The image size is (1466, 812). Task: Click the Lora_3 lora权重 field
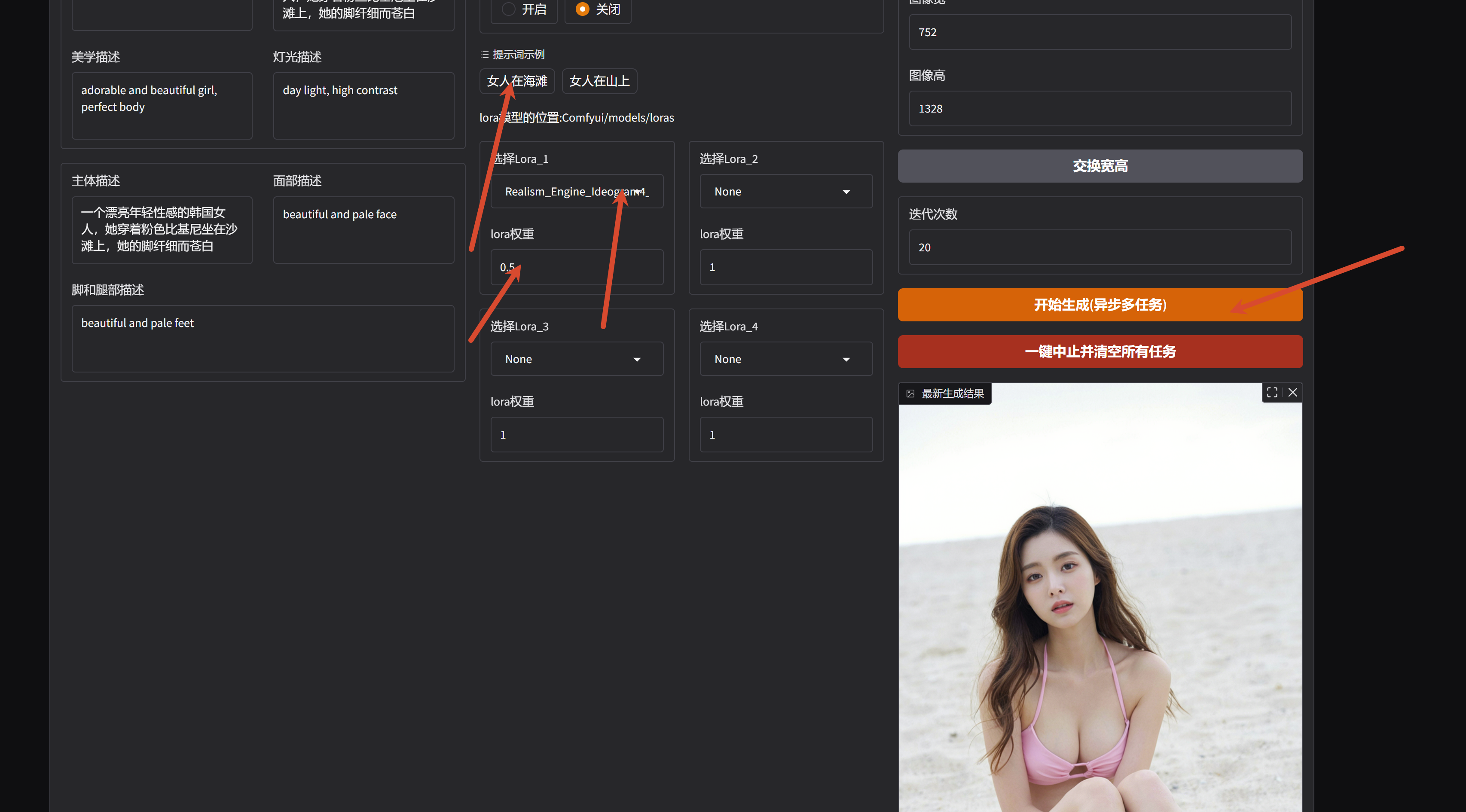[x=577, y=435]
